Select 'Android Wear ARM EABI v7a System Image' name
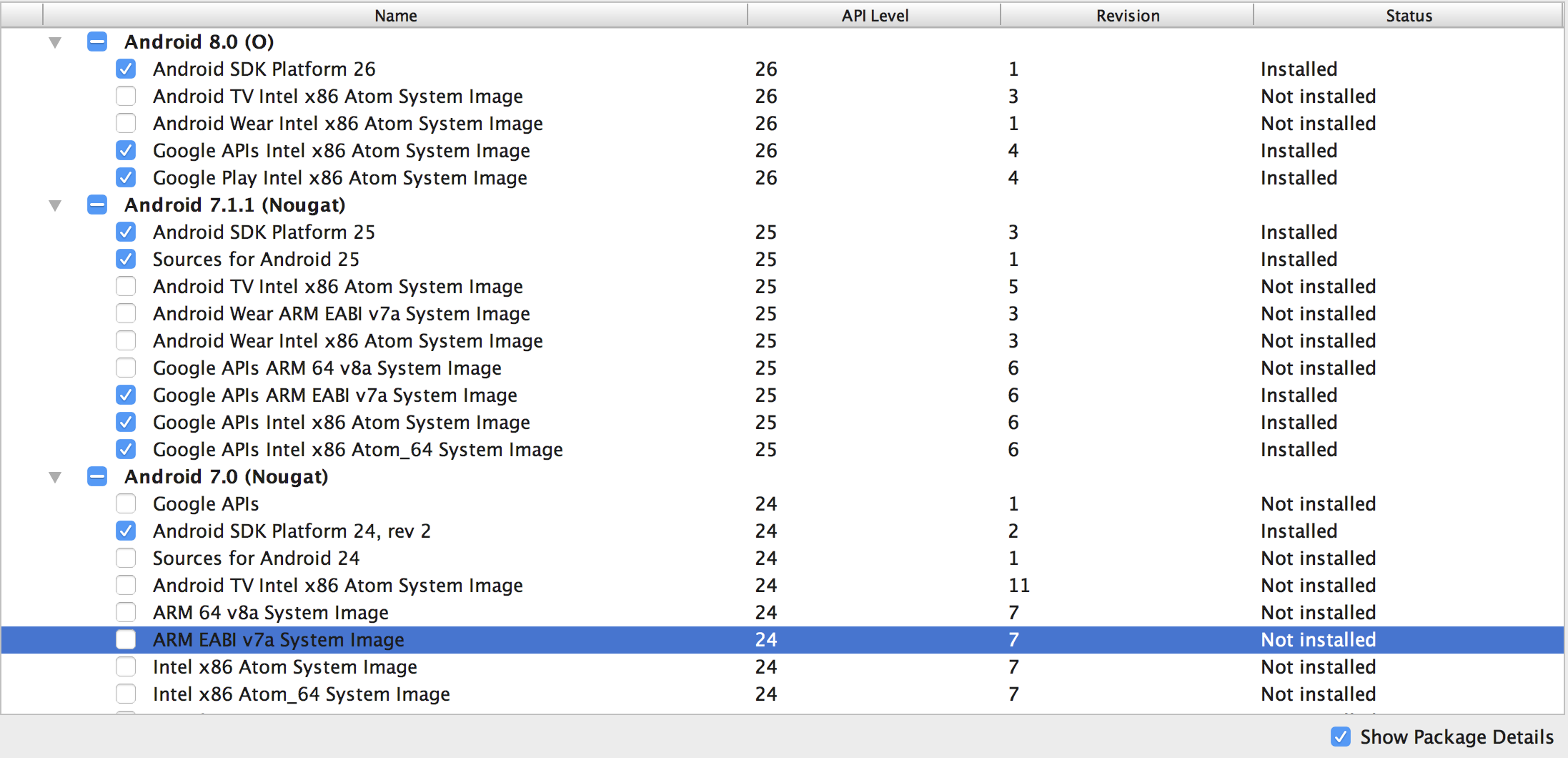This screenshot has height=758, width=1568. pyautogui.click(x=342, y=314)
